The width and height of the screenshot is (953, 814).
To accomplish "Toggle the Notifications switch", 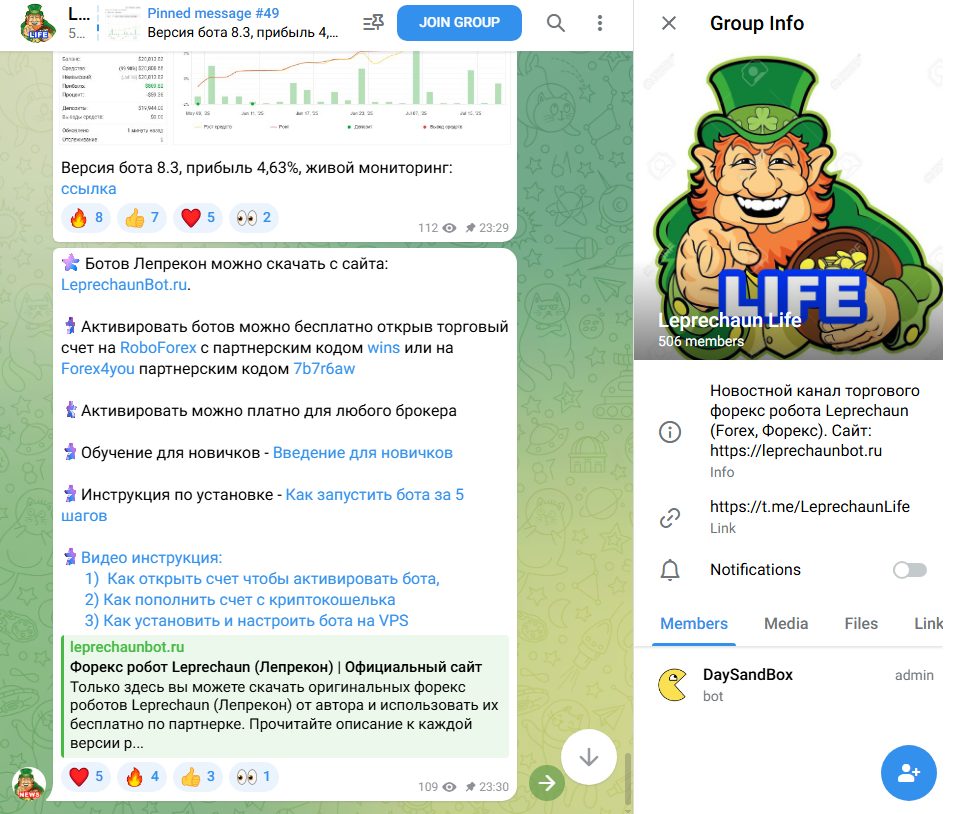I will 909,570.
